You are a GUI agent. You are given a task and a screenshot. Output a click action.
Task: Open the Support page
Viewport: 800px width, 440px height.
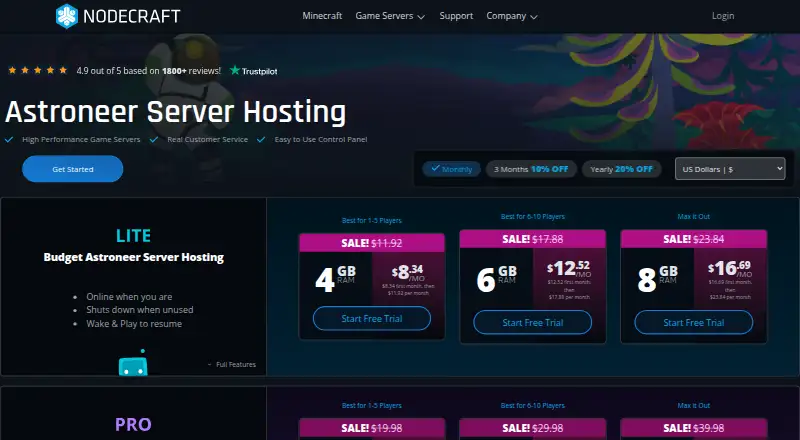pos(456,16)
